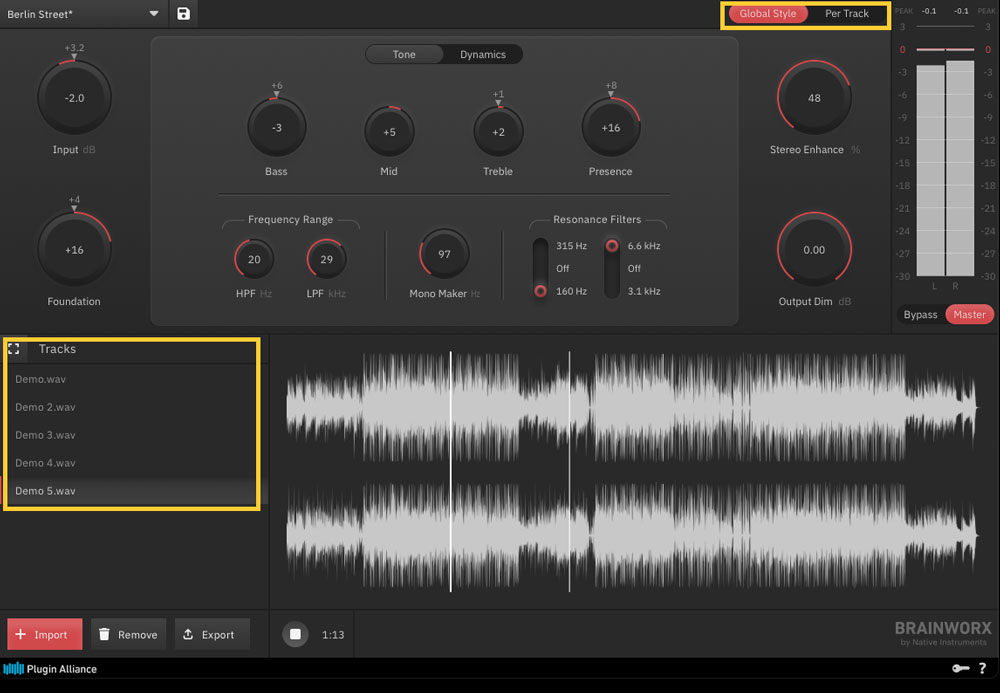This screenshot has height=693, width=1000.
Task: Select Global Style mode
Action: pos(768,13)
